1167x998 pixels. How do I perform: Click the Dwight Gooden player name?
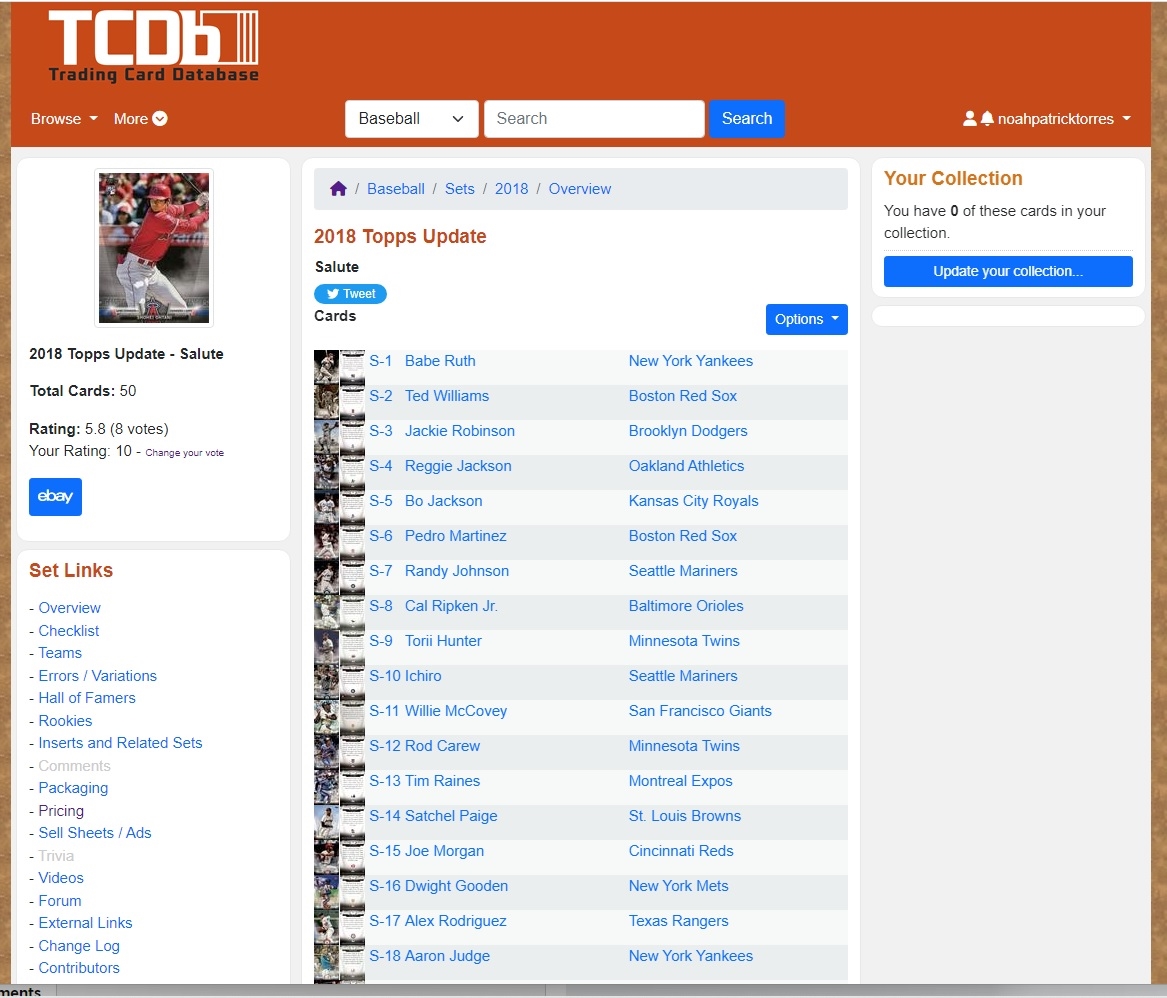click(x=456, y=886)
